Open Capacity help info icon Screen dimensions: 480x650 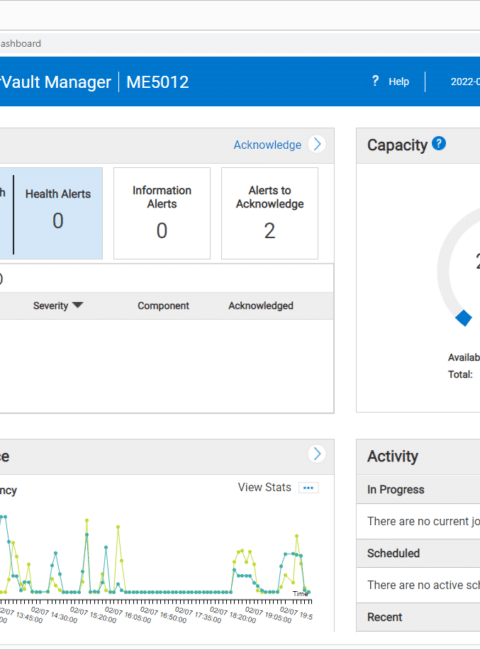[439, 143]
